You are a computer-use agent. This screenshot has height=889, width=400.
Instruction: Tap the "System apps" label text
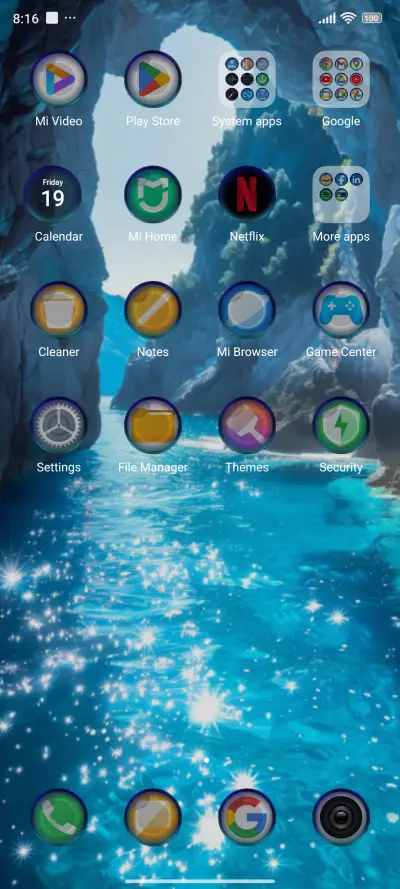(247, 121)
